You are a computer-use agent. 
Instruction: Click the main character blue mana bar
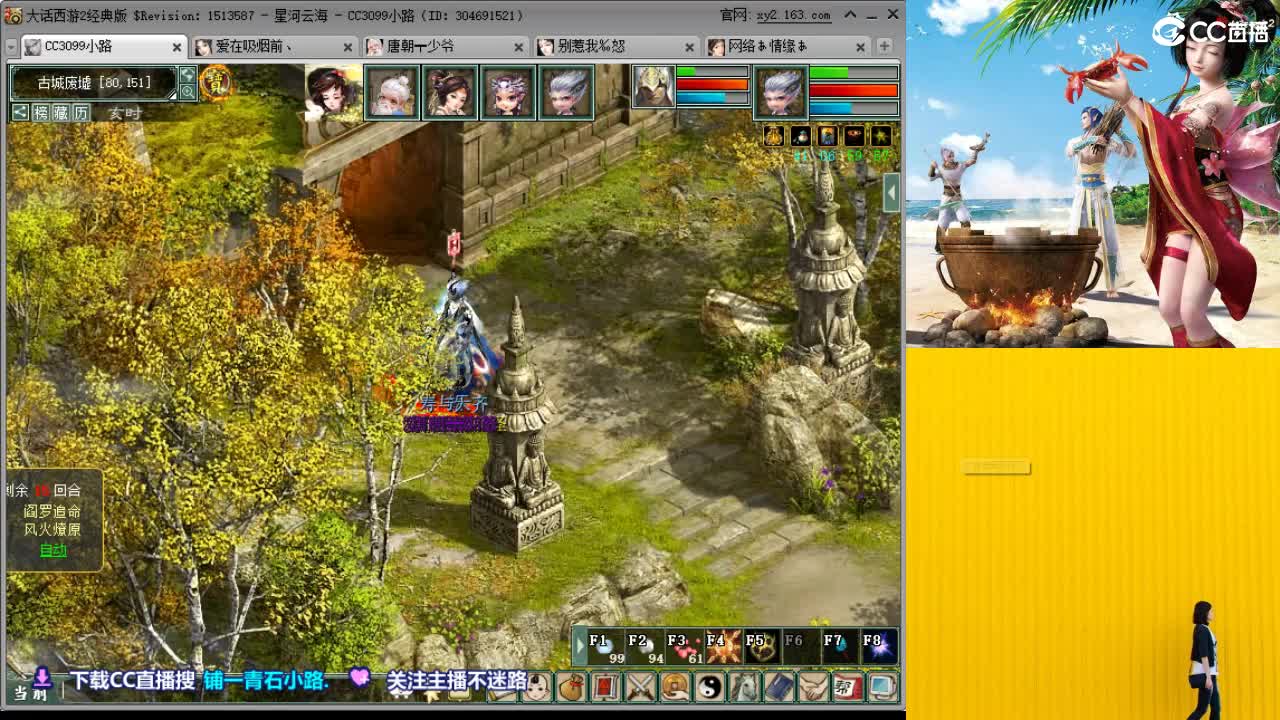tap(854, 107)
